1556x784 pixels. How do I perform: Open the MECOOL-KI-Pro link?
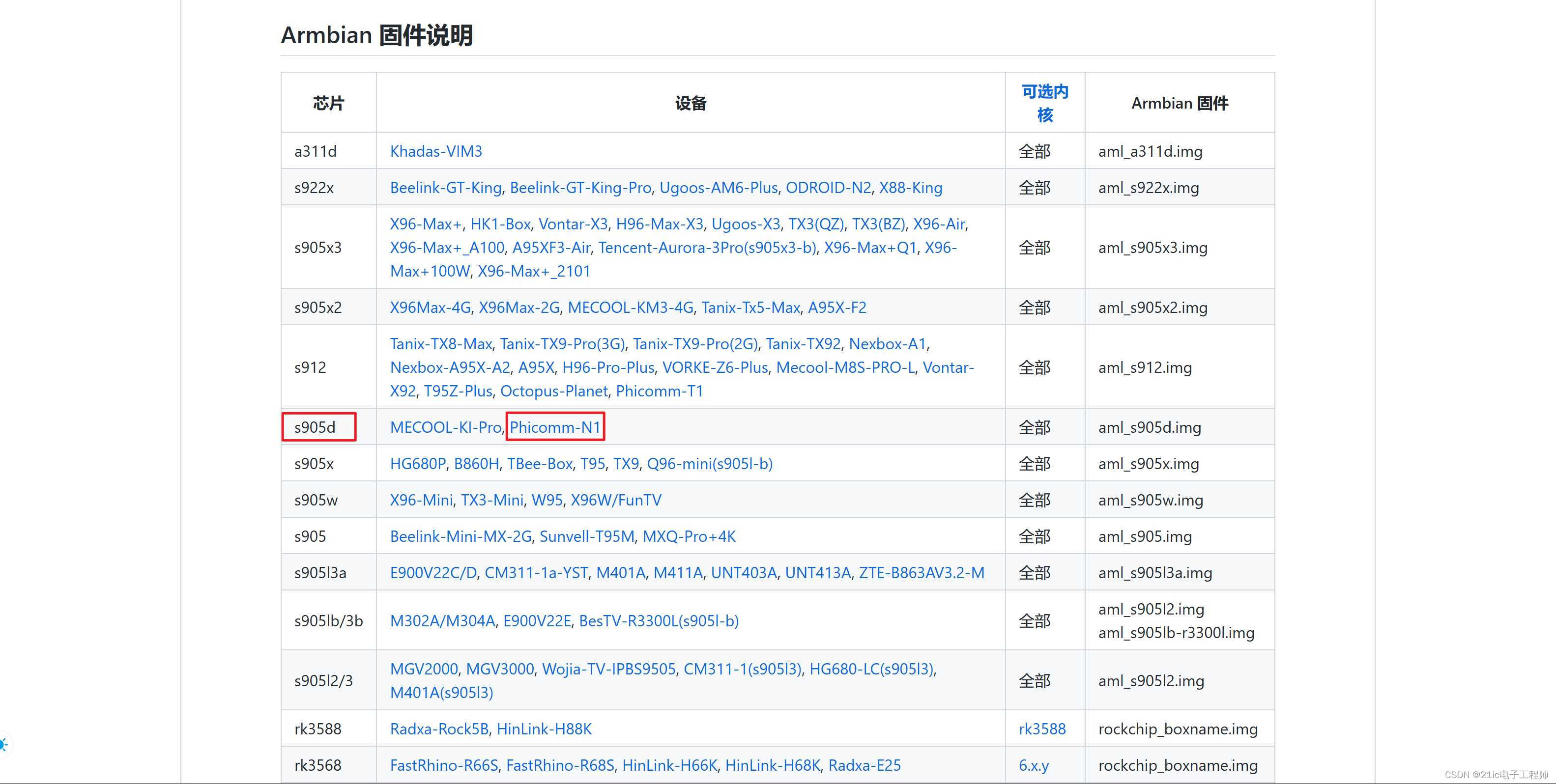pyautogui.click(x=445, y=427)
